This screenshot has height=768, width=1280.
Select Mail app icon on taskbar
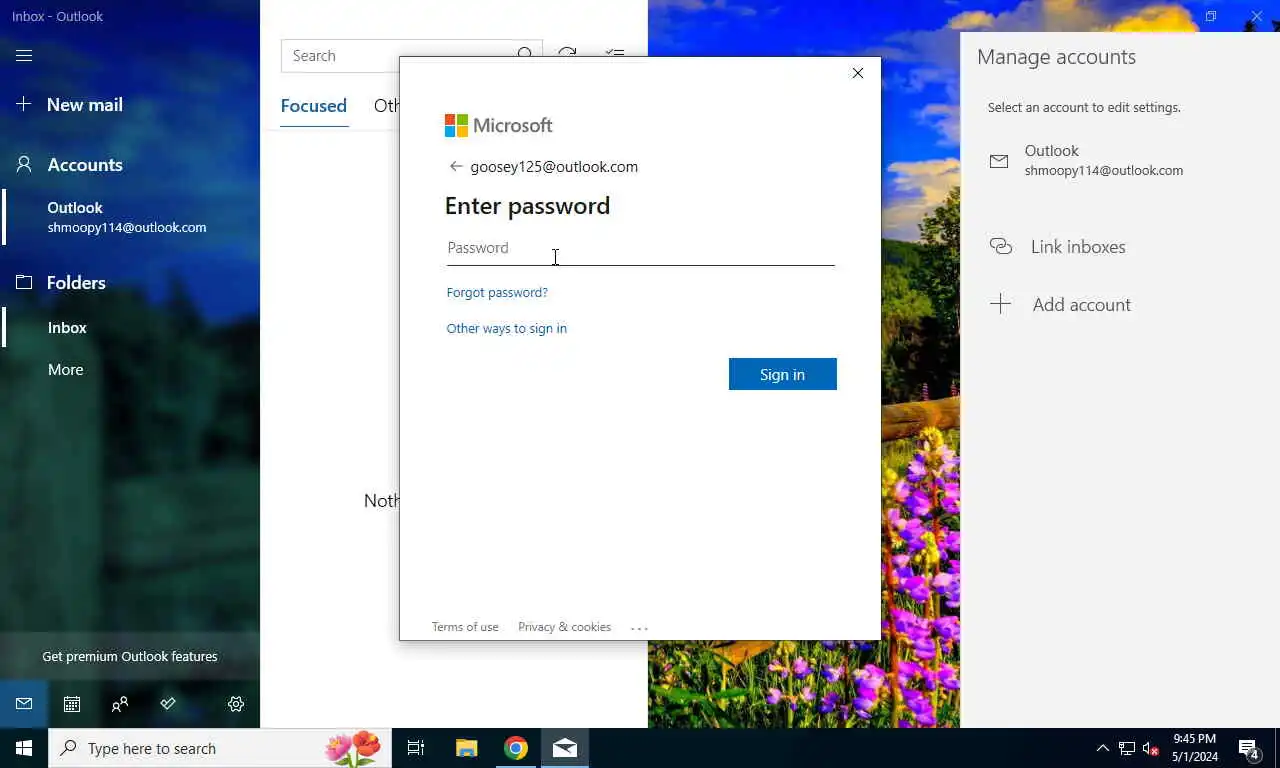pyautogui.click(x=565, y=748)
